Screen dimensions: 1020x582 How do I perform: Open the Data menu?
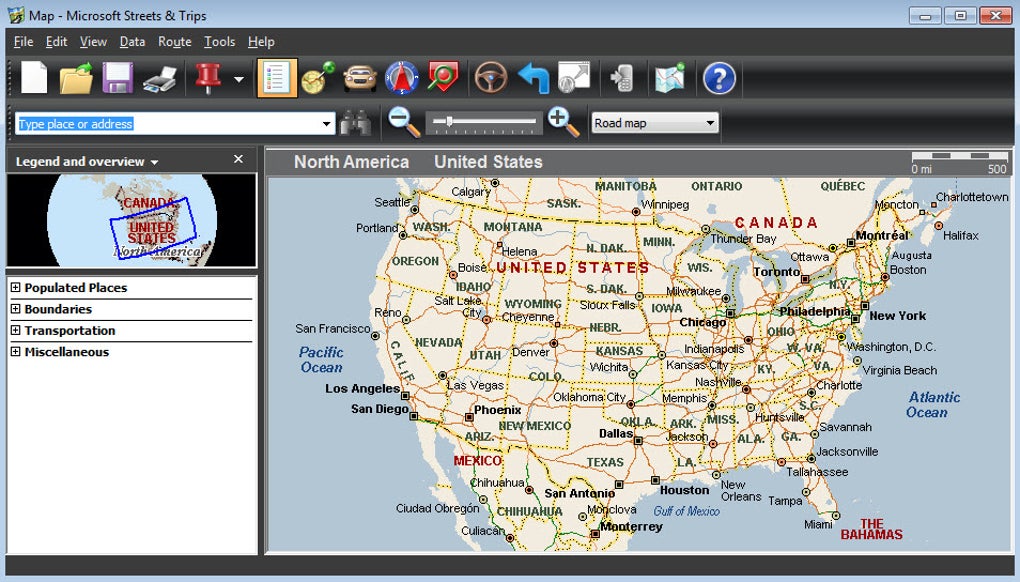[132, 42]
